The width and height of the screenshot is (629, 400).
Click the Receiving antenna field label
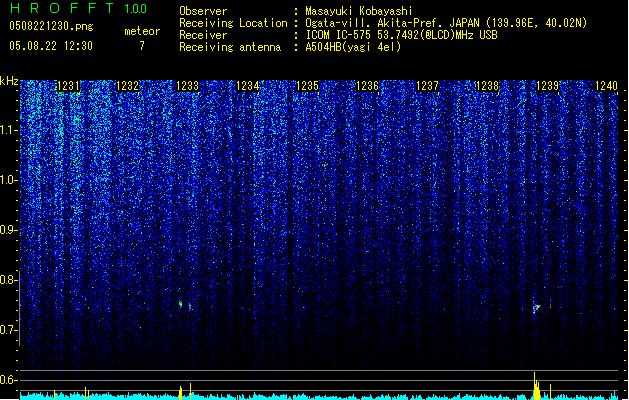(x=230, y=47)
